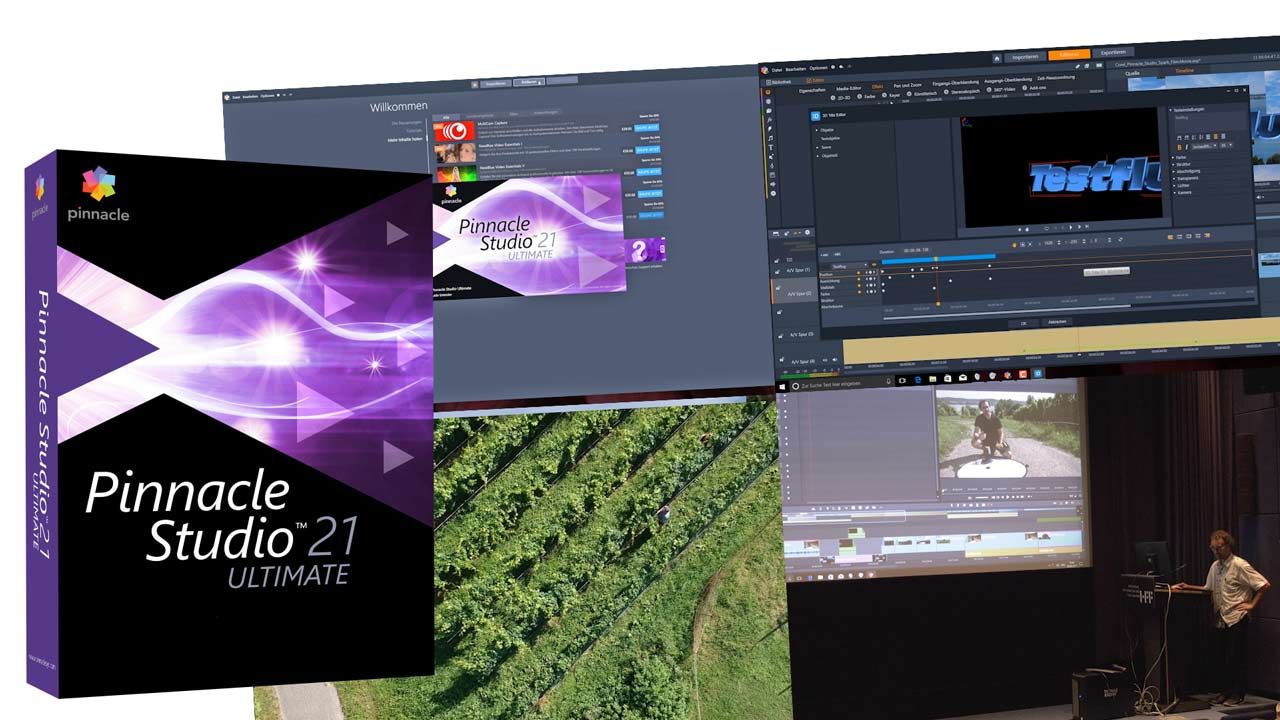Select the Title "T" tool in sidebar
The image size is (1280, 720).
[x=771, y=148]
